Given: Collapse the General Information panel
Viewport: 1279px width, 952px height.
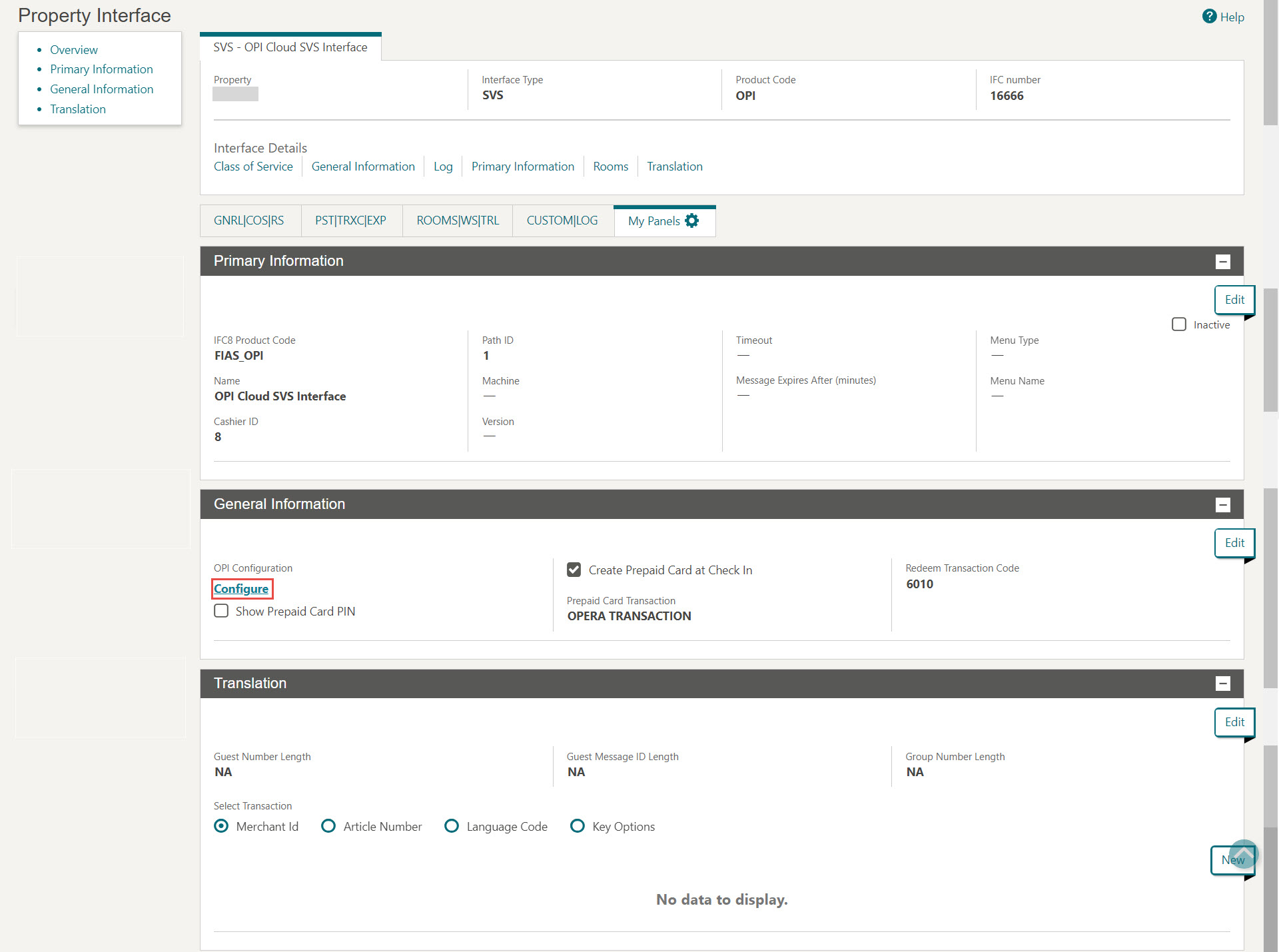Looking at the screenshot, I should point(1223,504).
